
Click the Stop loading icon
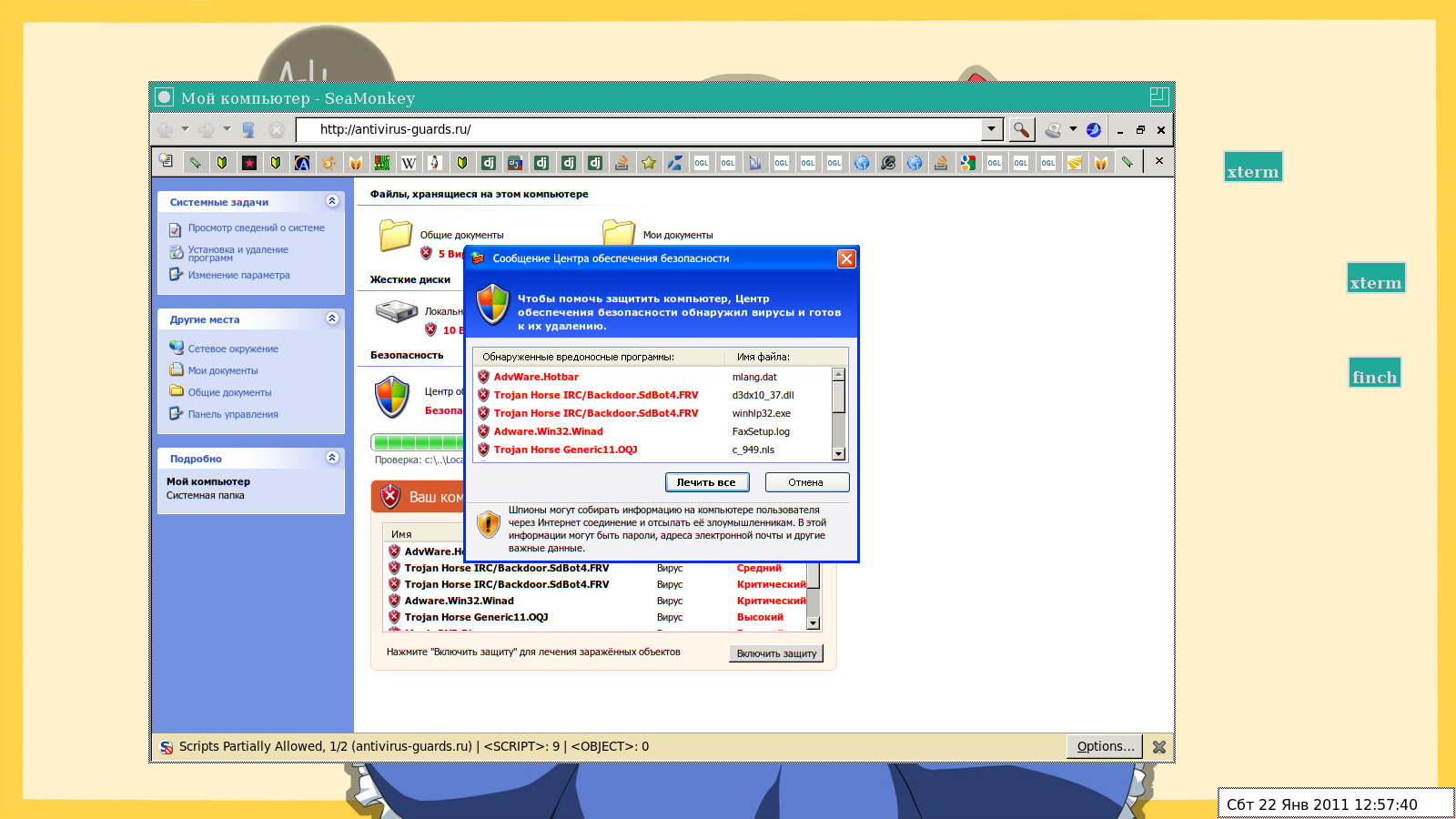click(277, 130)
